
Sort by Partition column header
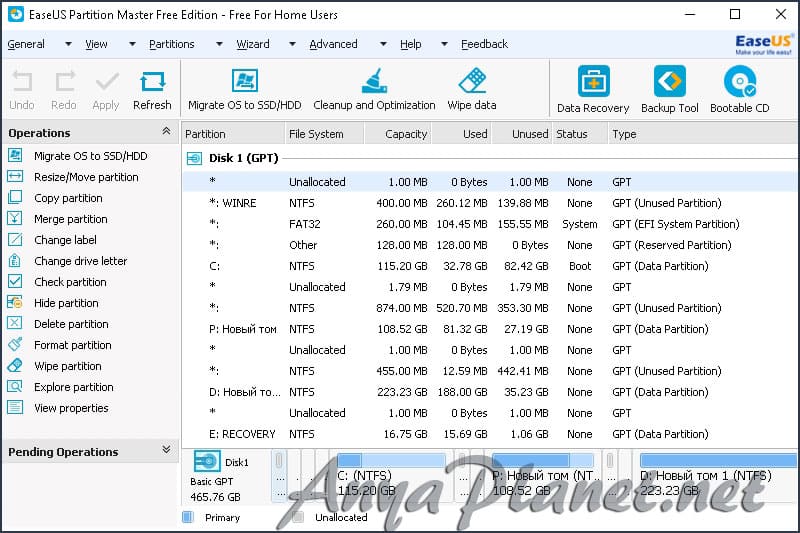point(233,134)
